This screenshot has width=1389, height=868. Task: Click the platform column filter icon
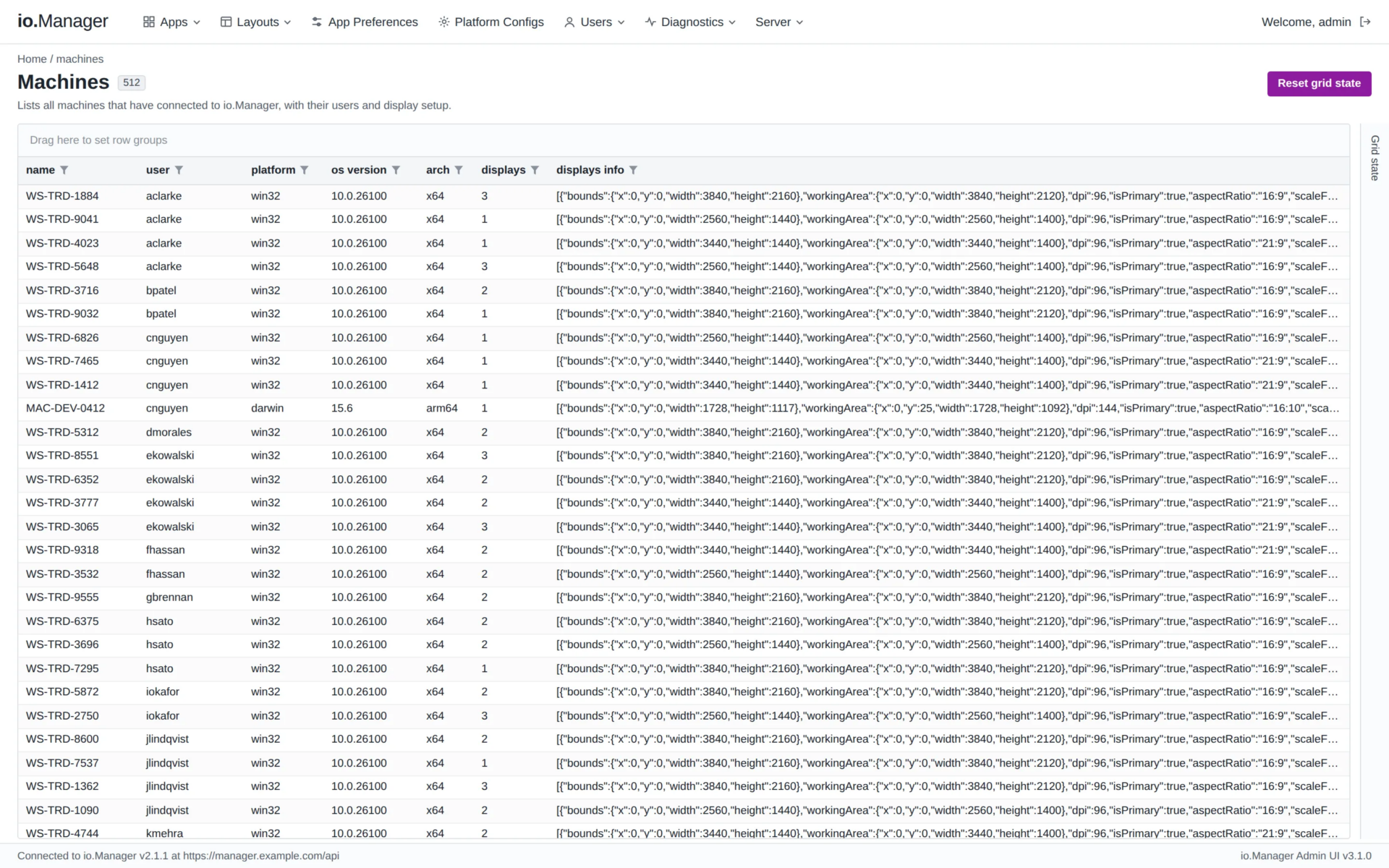pyautogui.click(x=305, y=170)
